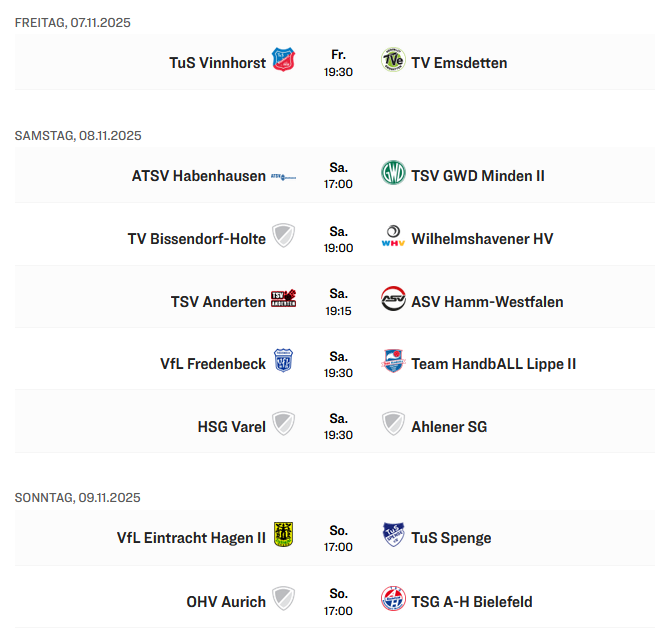The width and height of the screenshot is (655, 633).
Task: Click the TSV GWD Minden II logo
Action: (x=393, y=174)
